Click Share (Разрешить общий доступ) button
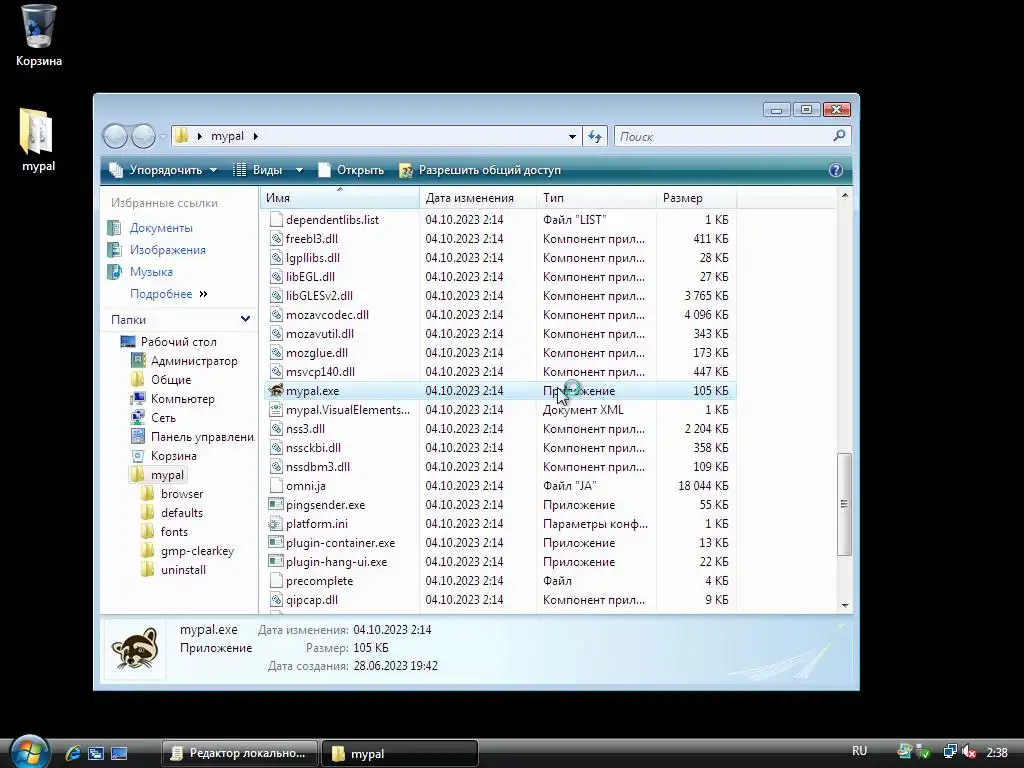This screenshot has height=768, width=1024. (x=480, y=170)
